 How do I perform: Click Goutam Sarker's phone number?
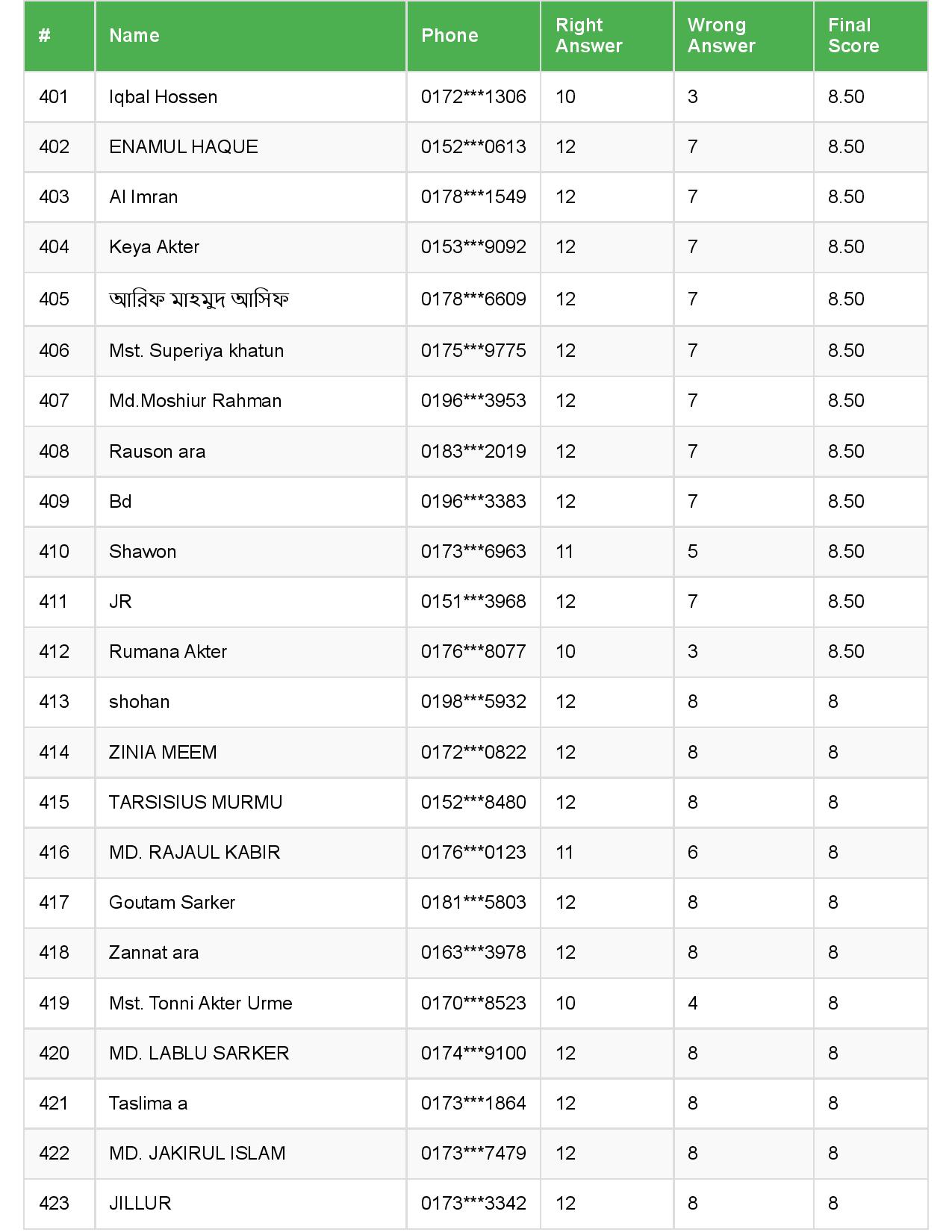[x=473, y=903]
